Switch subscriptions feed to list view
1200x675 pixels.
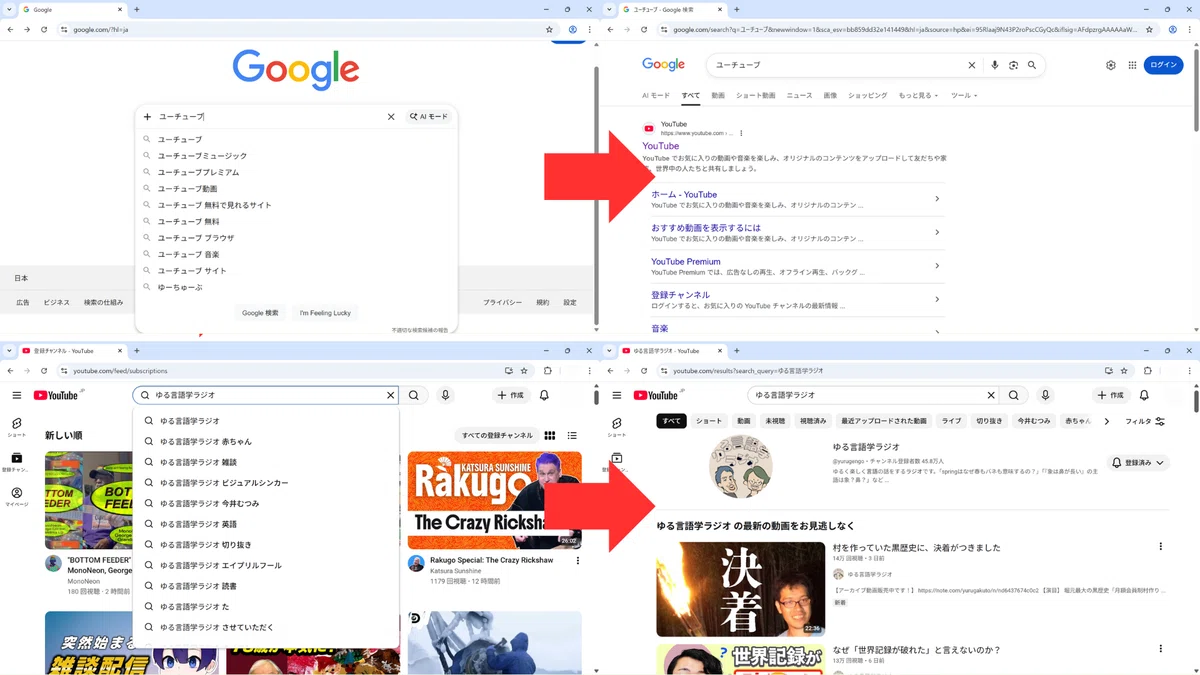(x=572, y=435)
